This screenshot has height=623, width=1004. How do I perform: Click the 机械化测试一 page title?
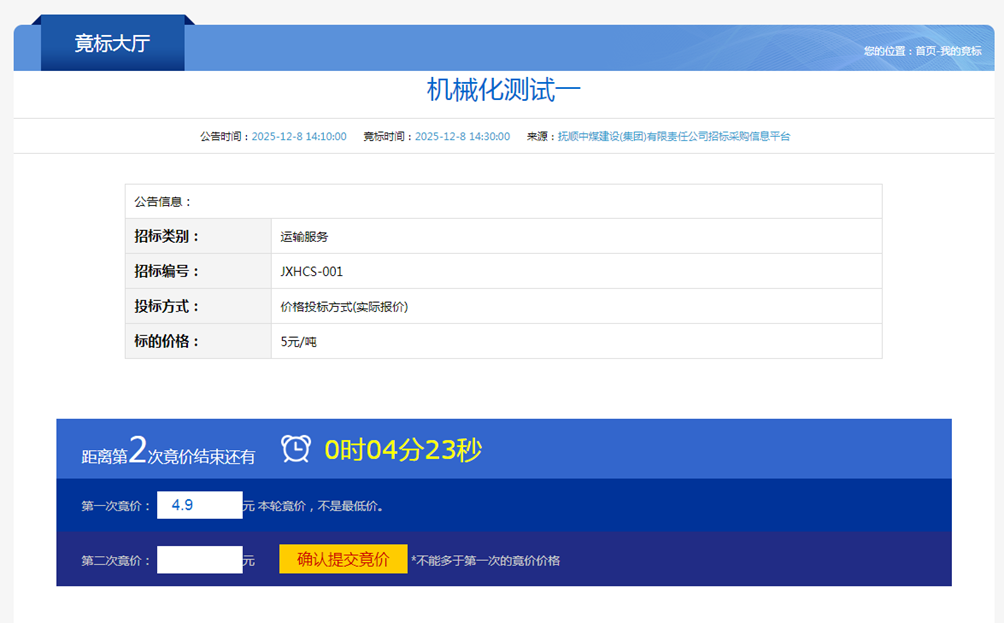503,90
